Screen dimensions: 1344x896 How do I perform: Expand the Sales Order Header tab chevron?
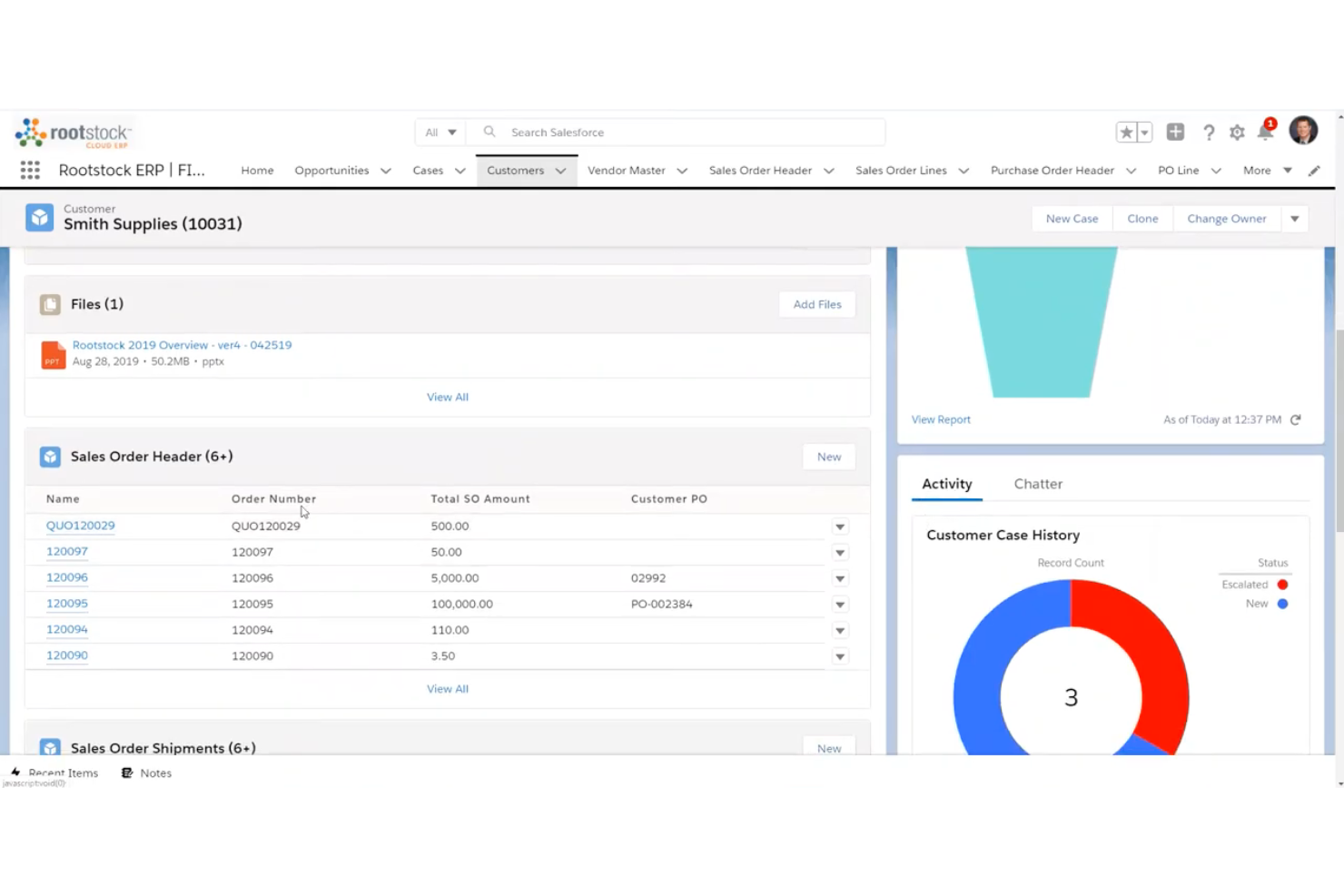(x=829, y=171)
